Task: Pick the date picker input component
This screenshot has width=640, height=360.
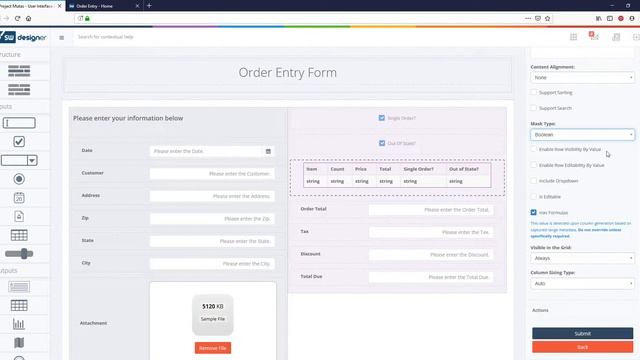Action: 19,198
